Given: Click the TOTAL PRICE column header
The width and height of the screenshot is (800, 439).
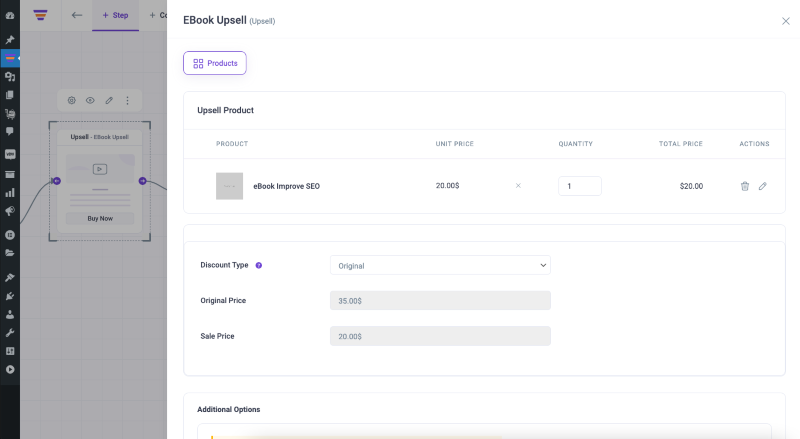Looking at the screenshot, I should click(x=681, y=144).
